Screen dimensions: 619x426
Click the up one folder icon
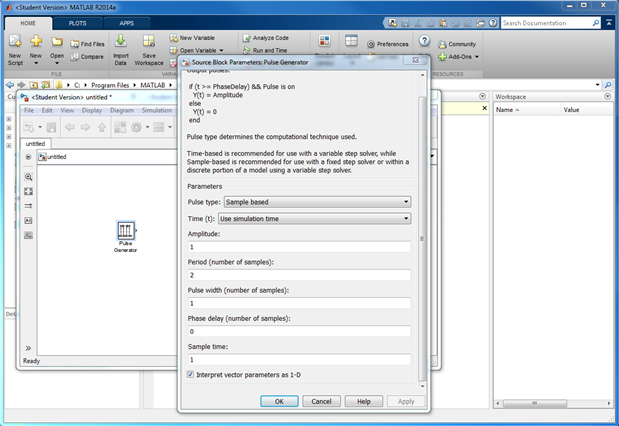point(34,85)
